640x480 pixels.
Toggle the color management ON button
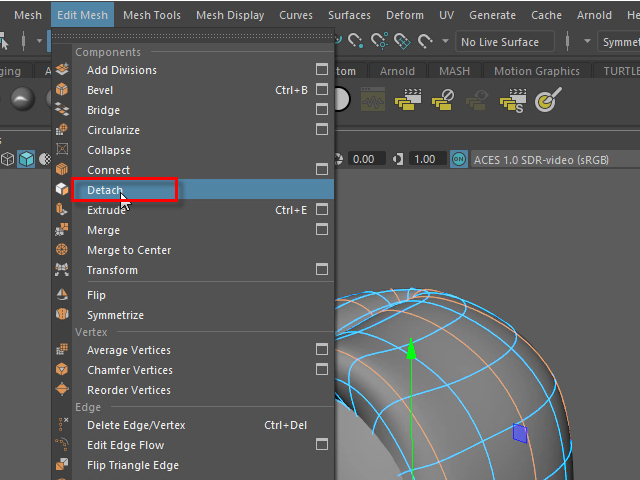pos(459,159)
